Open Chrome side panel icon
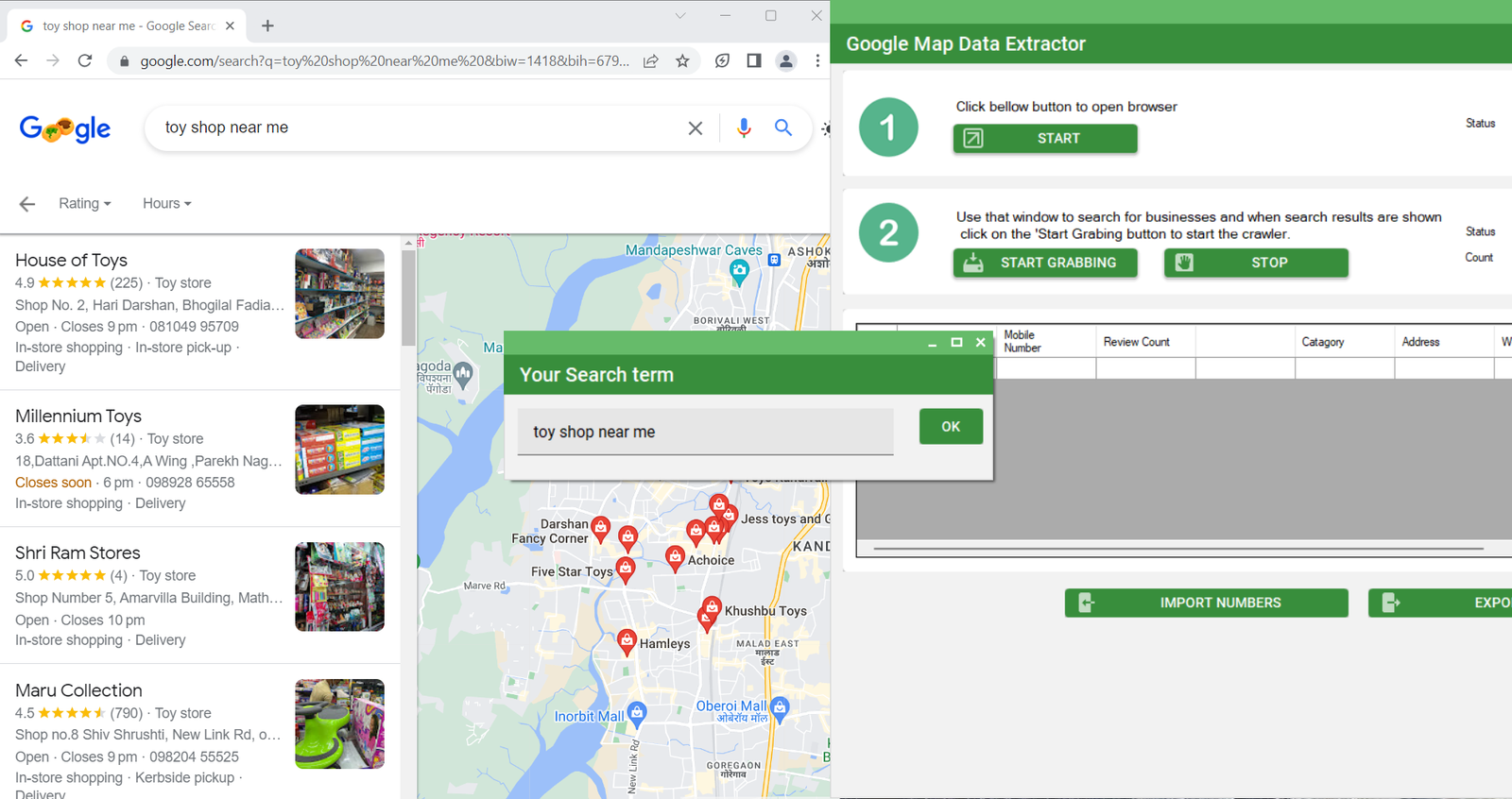Image resolution: width=1512 pixels, height=799 pixels. 753,61
